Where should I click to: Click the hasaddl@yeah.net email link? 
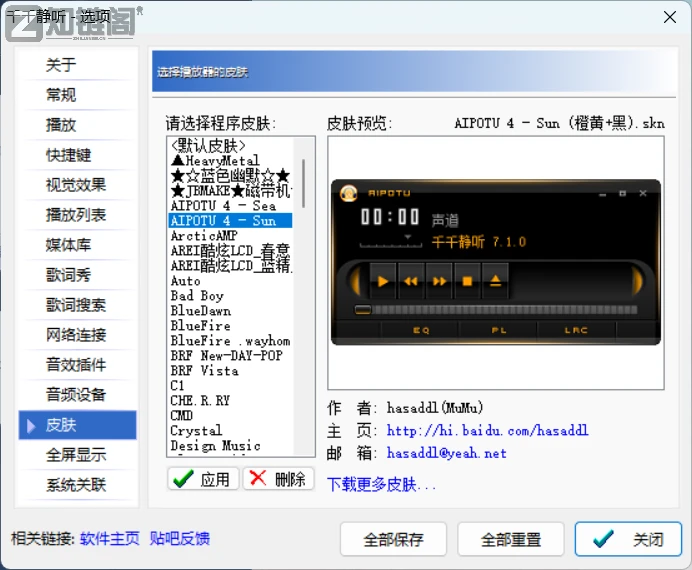pyautogui.click(x=447, y=453)
